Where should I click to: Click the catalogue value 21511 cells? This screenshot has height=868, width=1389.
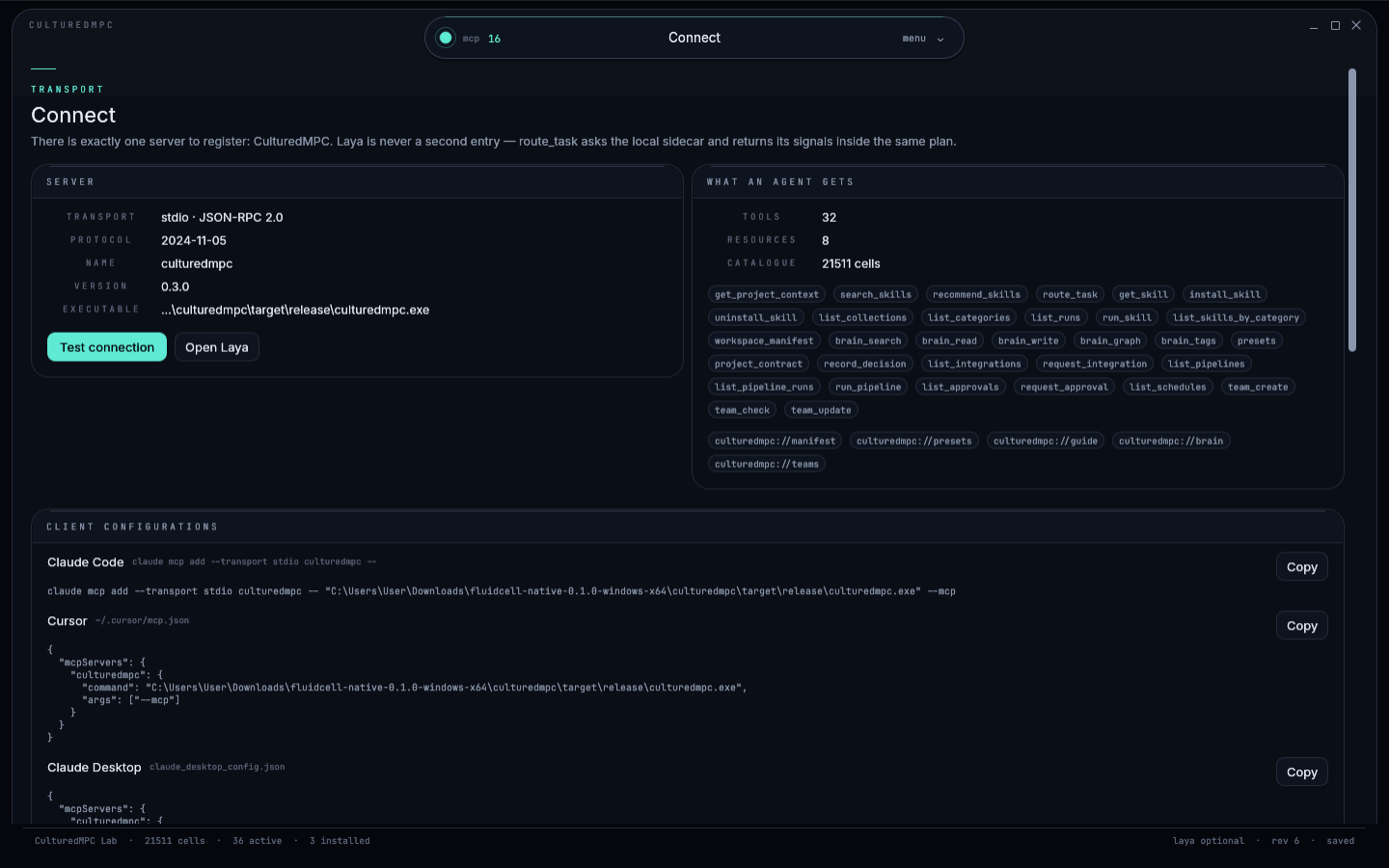(x=851, y=263)
